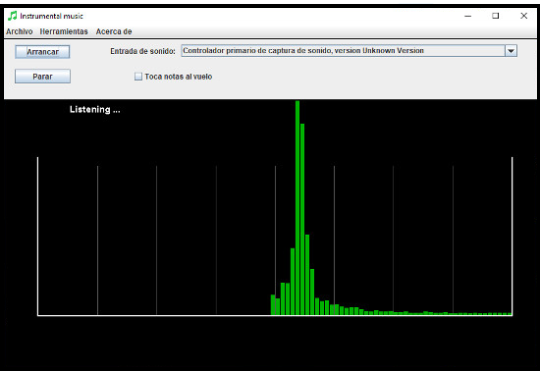540x374 pixels.
Task: Click the Listening status text
Action: (95, 110)
